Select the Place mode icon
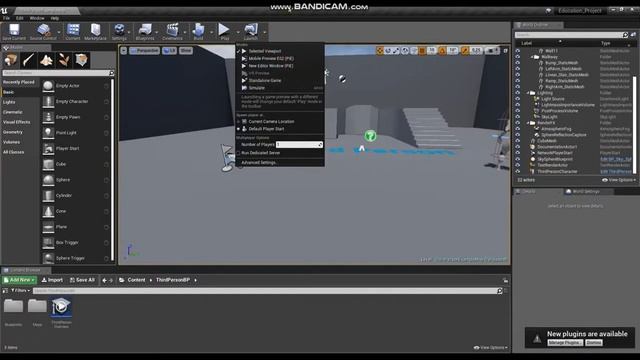Screen dimensions: 640x360 tap(11, 60)
